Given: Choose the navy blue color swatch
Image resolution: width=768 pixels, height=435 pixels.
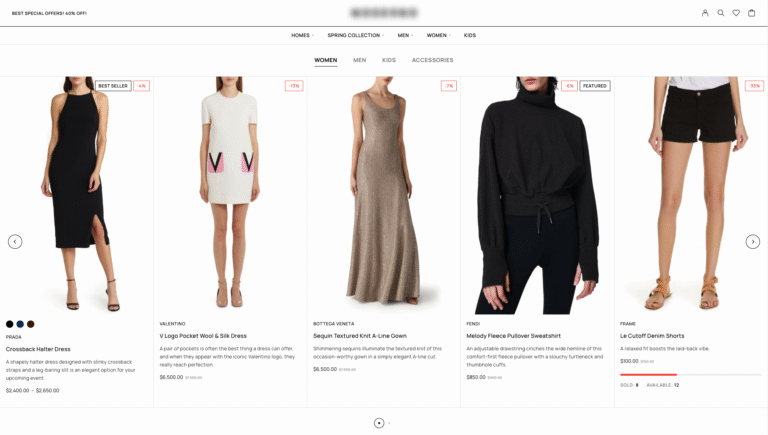Looking at the screenshot, I should click(20, 324).
